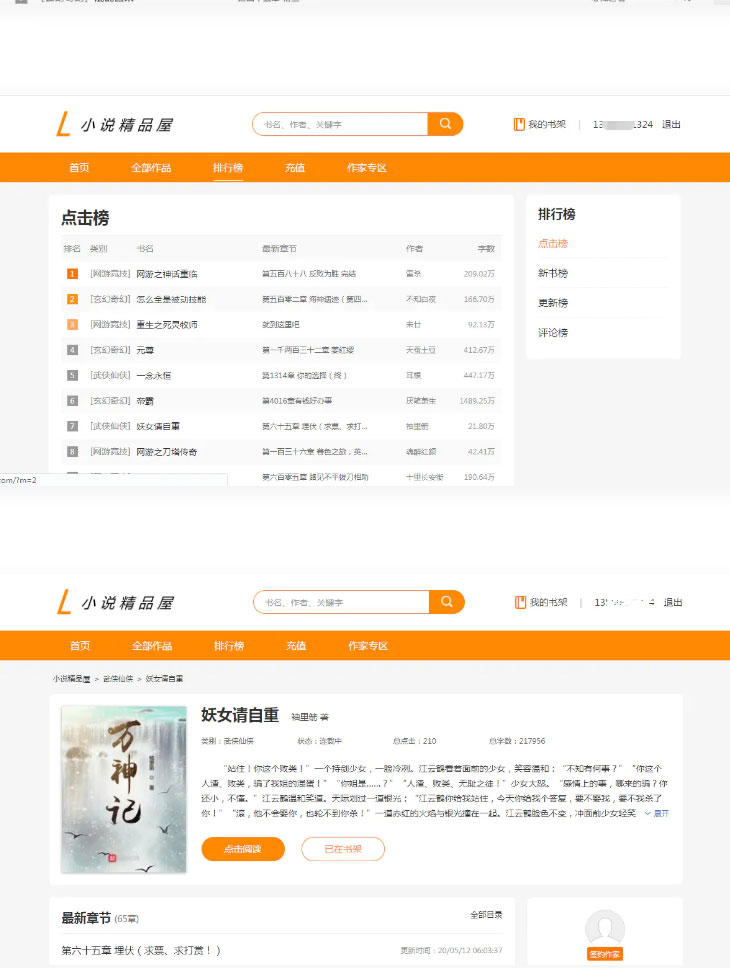This screenshot has height=968, width=730.
Task: Select 新书榜 in the 排行榜 sidebar
Action: pyautogui.click(x=553, y=273)
